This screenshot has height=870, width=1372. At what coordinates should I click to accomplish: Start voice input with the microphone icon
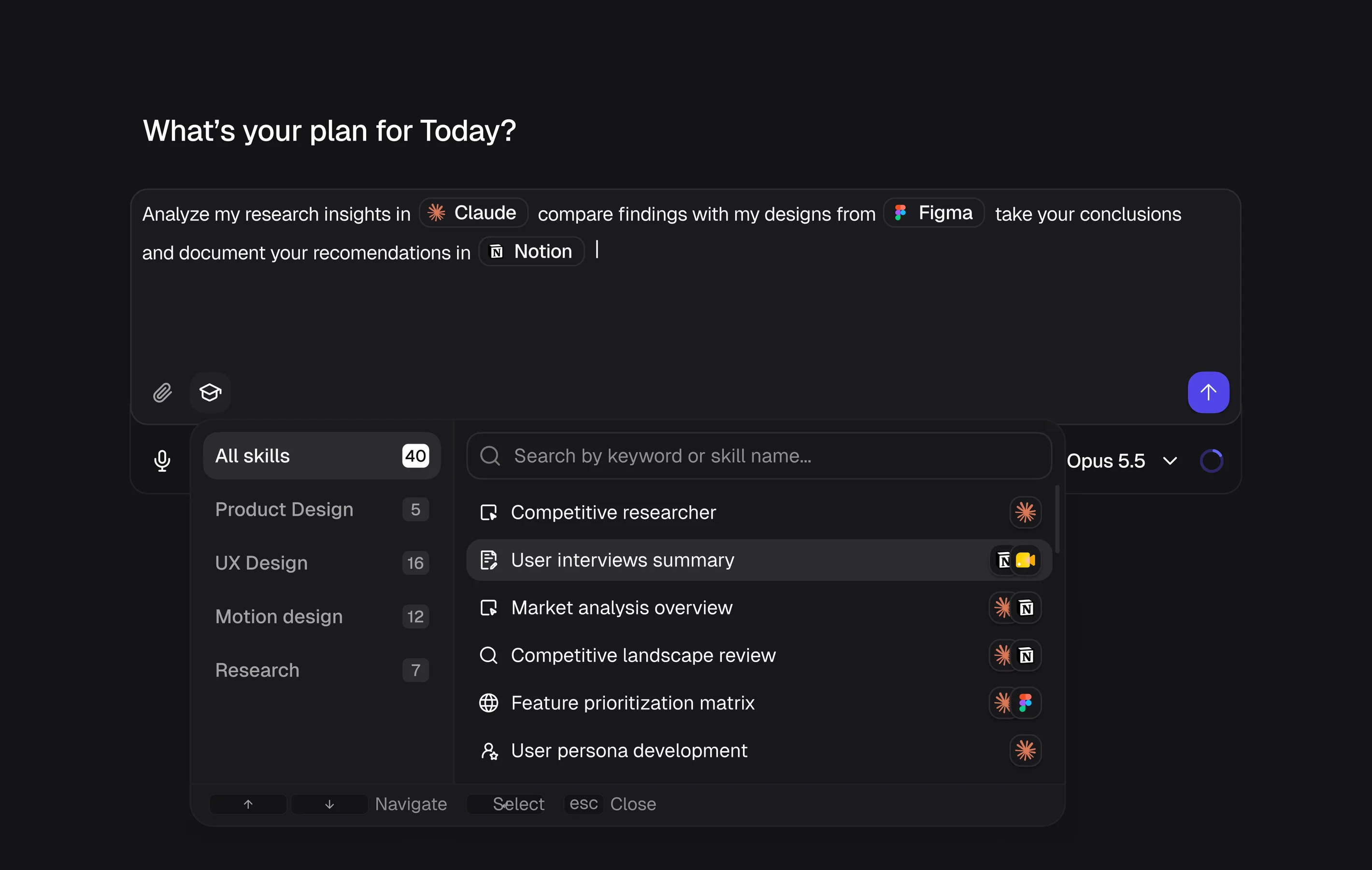tap(162, 461)
